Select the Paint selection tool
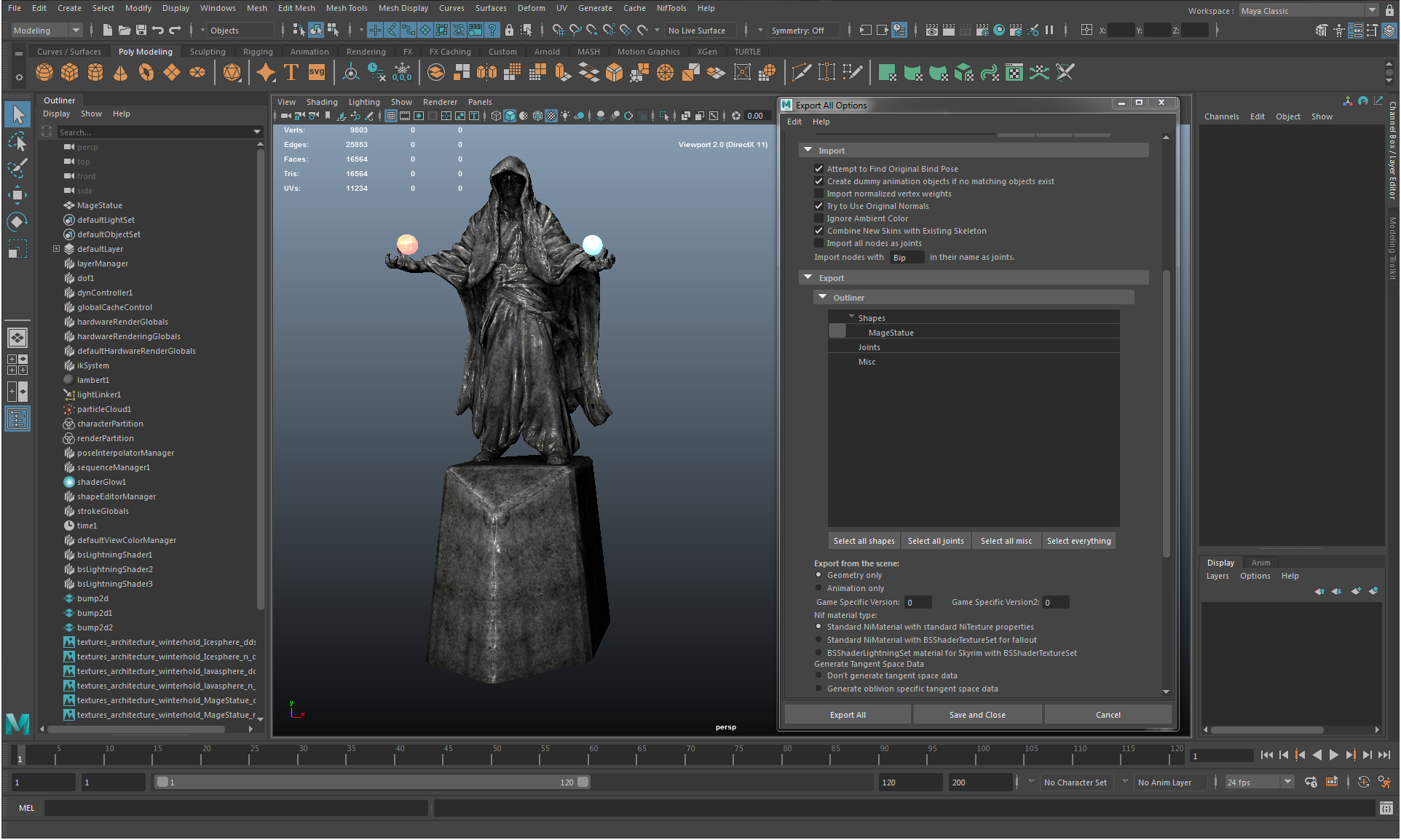Viewport: 1401px width, 840px height. [x=17, y=168]
